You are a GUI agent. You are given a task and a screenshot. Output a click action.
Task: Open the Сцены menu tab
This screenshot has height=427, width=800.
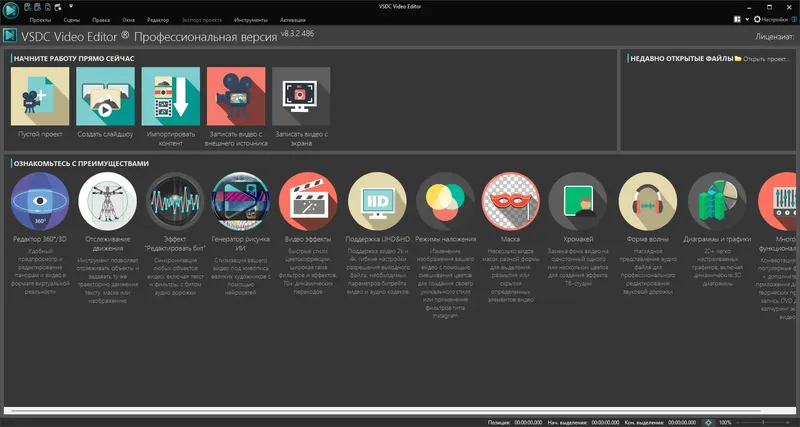click(x=71, y=20)
